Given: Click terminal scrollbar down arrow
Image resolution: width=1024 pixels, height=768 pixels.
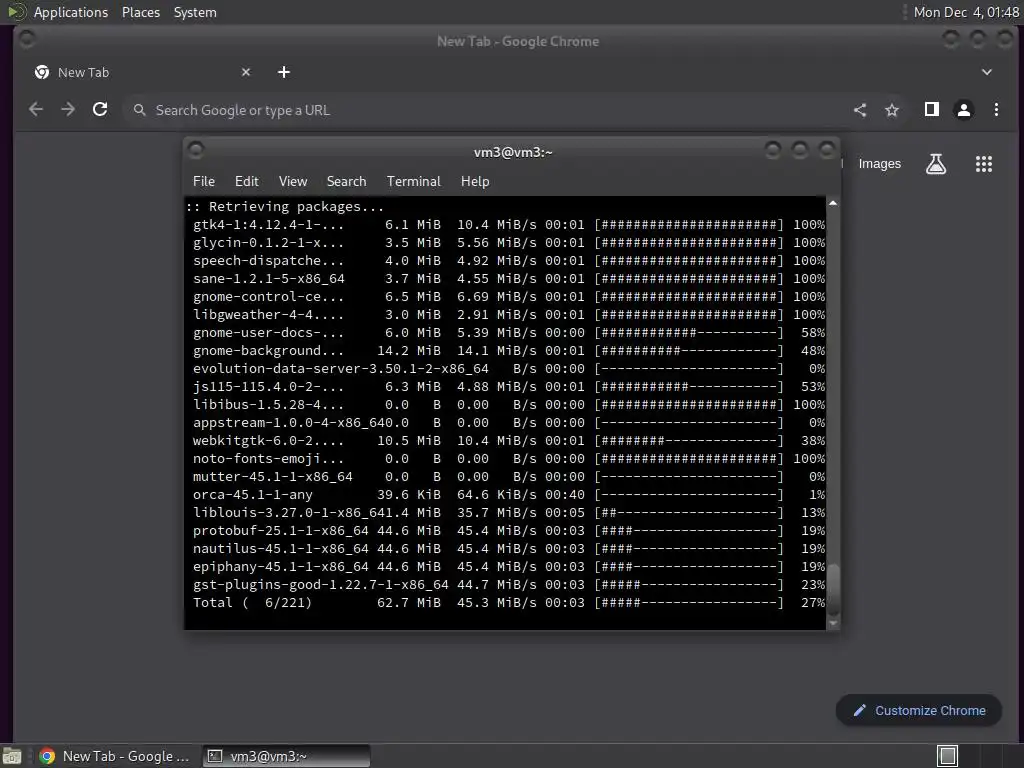Looking at the screenshot, I should click(833, 623).
